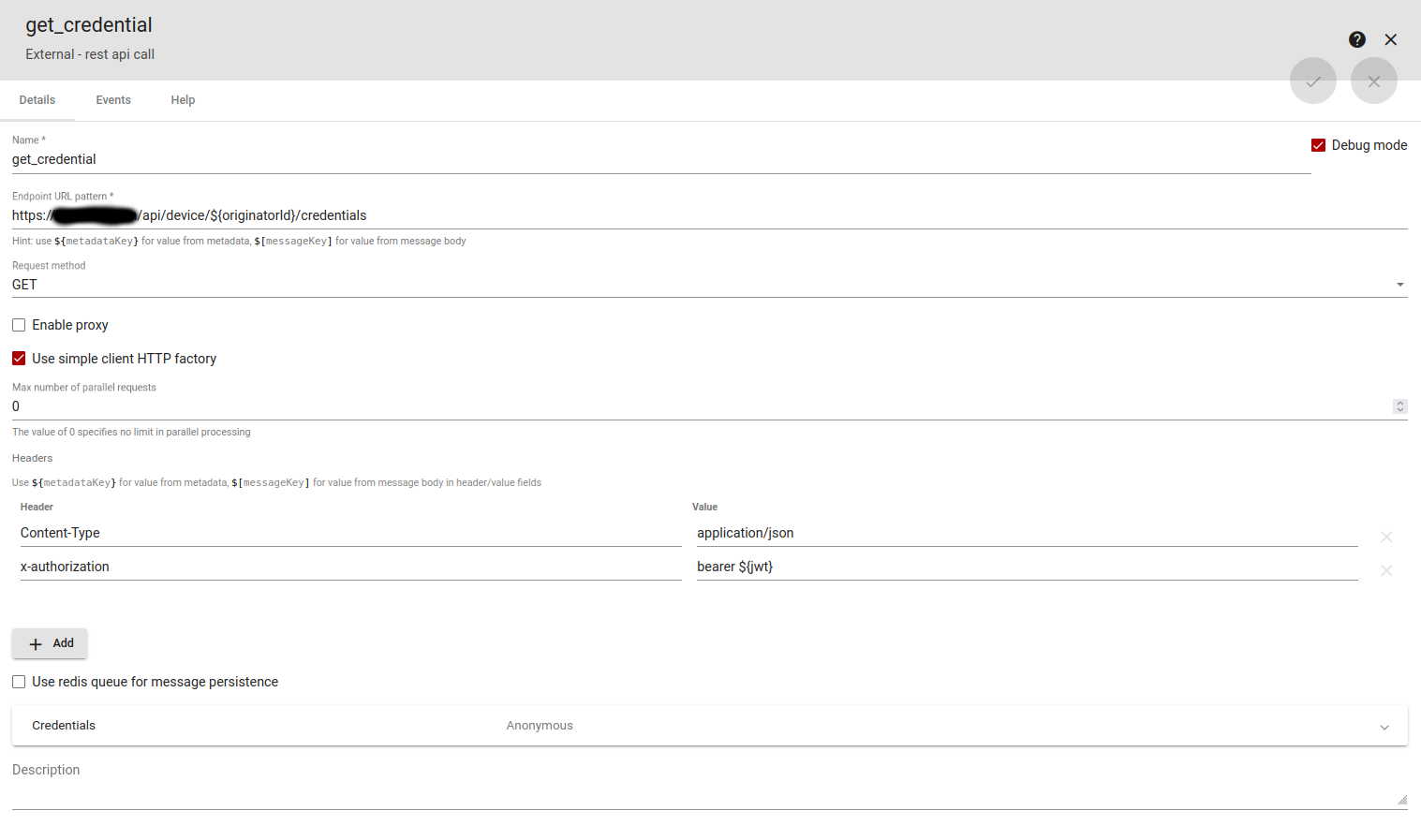Remove the Content-Type header row
Image resolution: width=1421 pixels, height=840 pixels.
coord(1386,537)
